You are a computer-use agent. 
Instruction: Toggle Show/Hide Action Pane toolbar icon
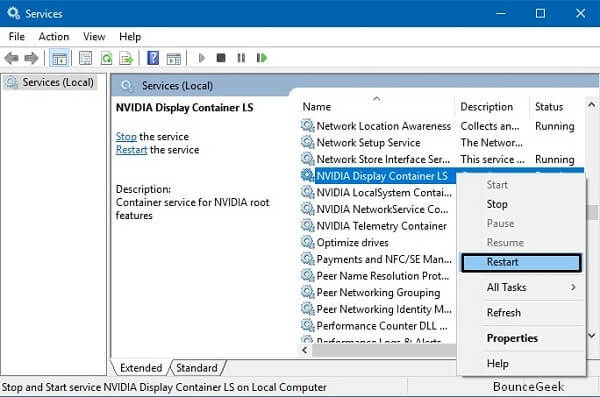pos(174,58)
